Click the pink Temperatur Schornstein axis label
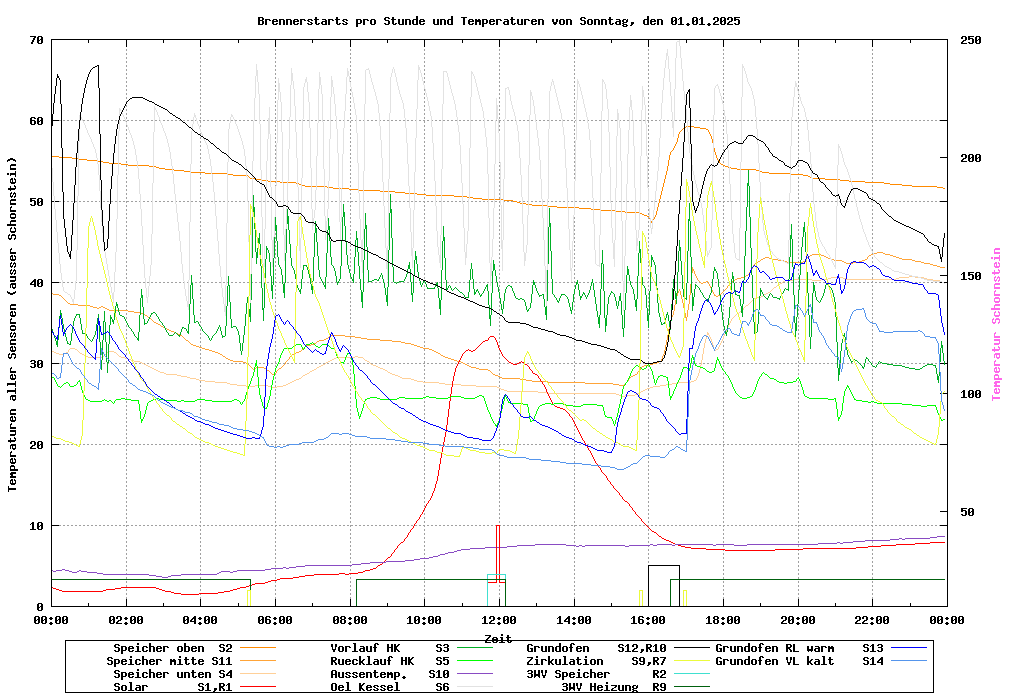The width and height of the screenshot is (1024, 700). click(x=996, y=323)
